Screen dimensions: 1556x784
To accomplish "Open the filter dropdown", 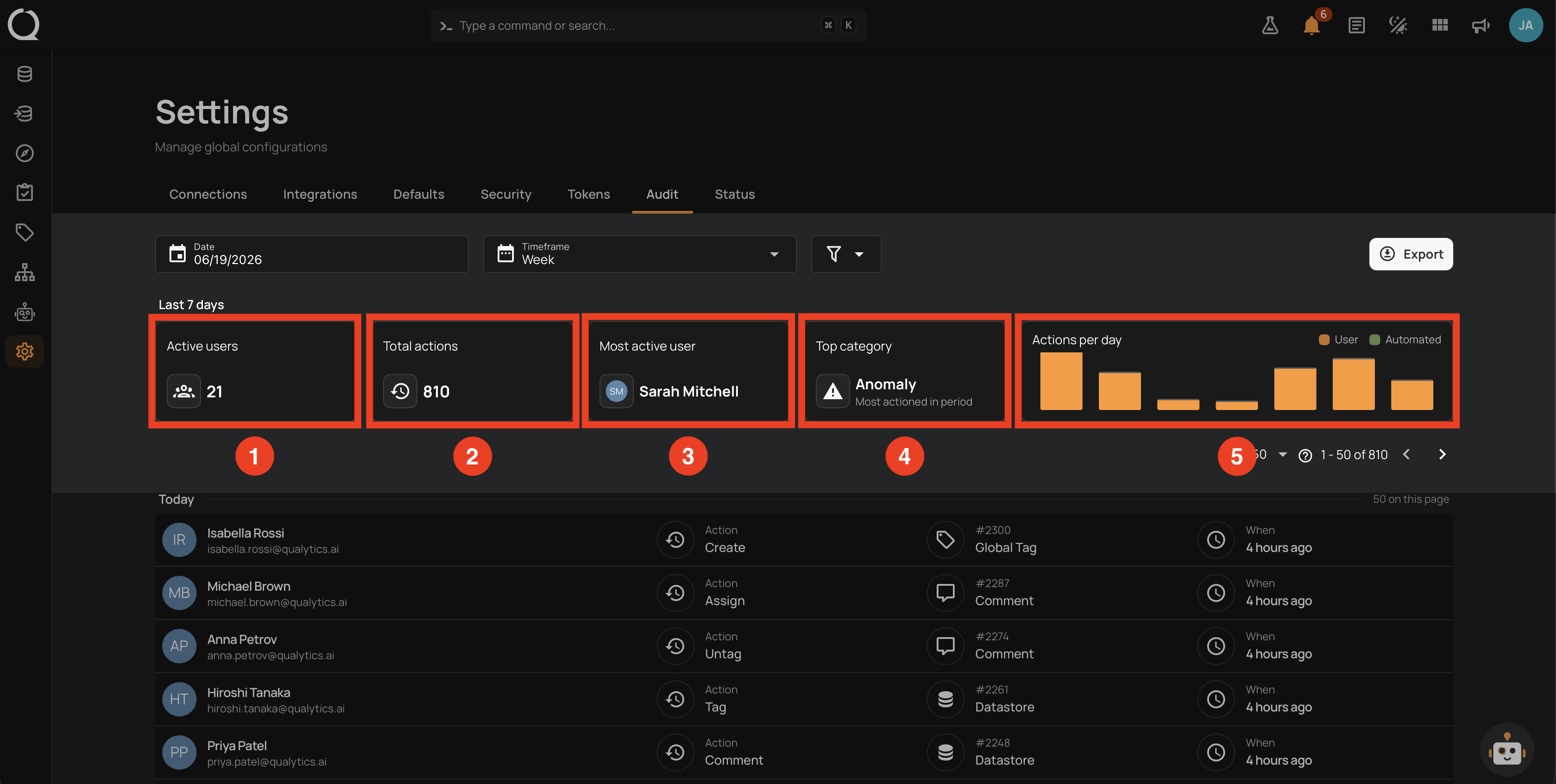I will [x=846, y=254].
